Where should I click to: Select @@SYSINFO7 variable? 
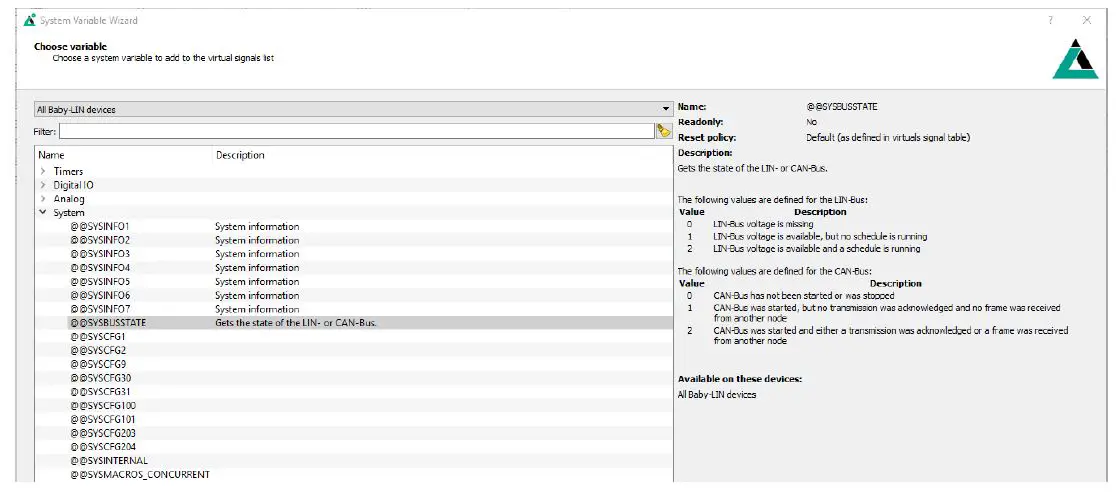(100, 309)
